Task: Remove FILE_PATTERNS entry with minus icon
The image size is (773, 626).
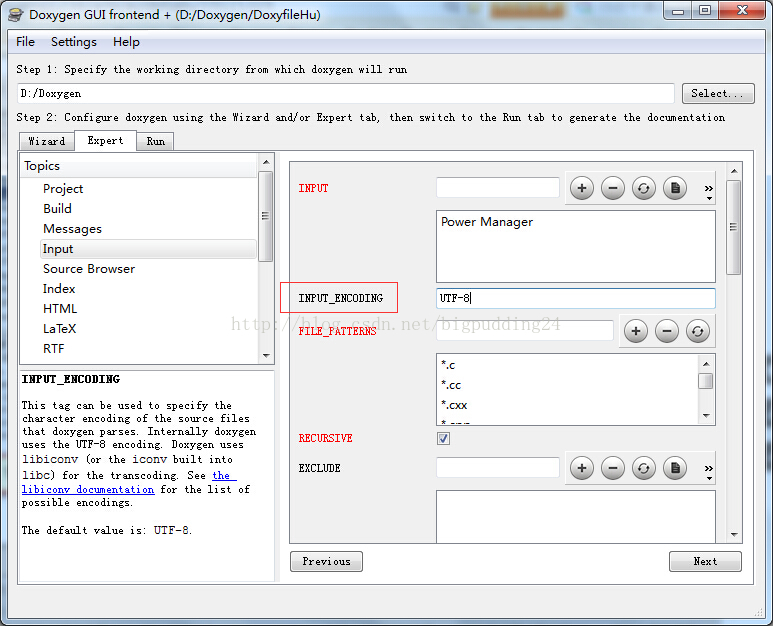Action: click(x=667, y=331)
